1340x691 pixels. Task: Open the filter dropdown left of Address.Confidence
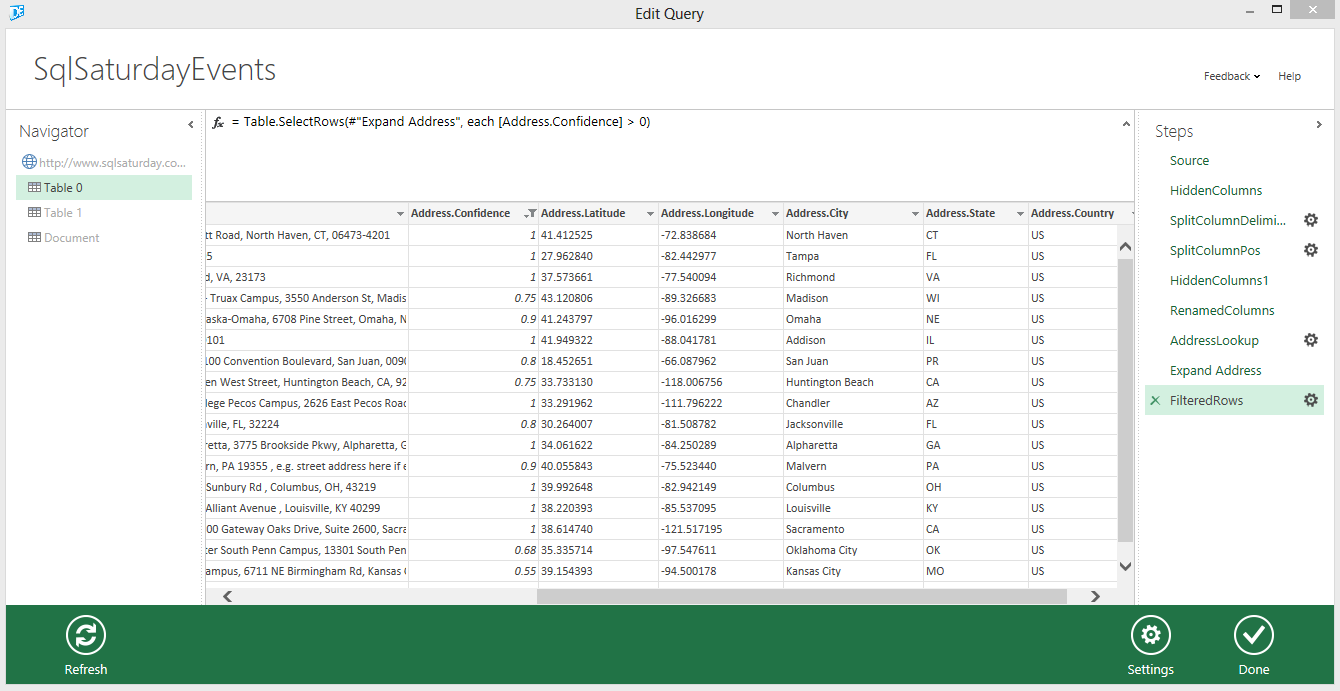[x=400, y=213]
